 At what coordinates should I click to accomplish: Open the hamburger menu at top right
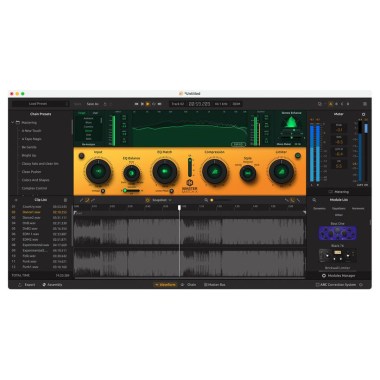[365, 104]
